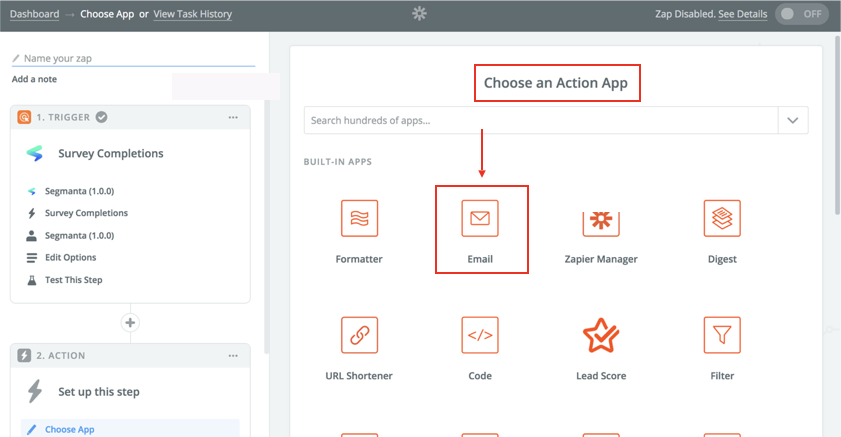This screenshot has height=437, width=841.
Task: Open the See Details link
Action: coord(742,14)
